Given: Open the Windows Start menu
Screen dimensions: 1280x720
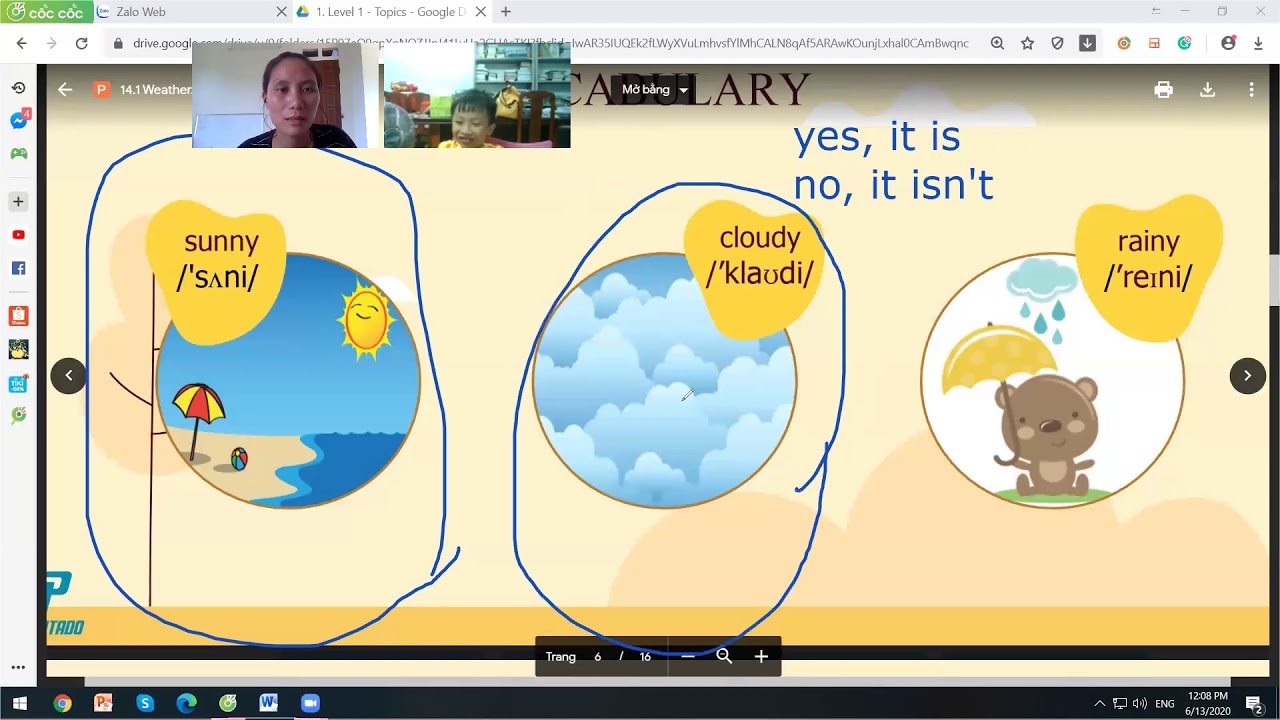Looking at the screenshot, I should coord(20,704).
